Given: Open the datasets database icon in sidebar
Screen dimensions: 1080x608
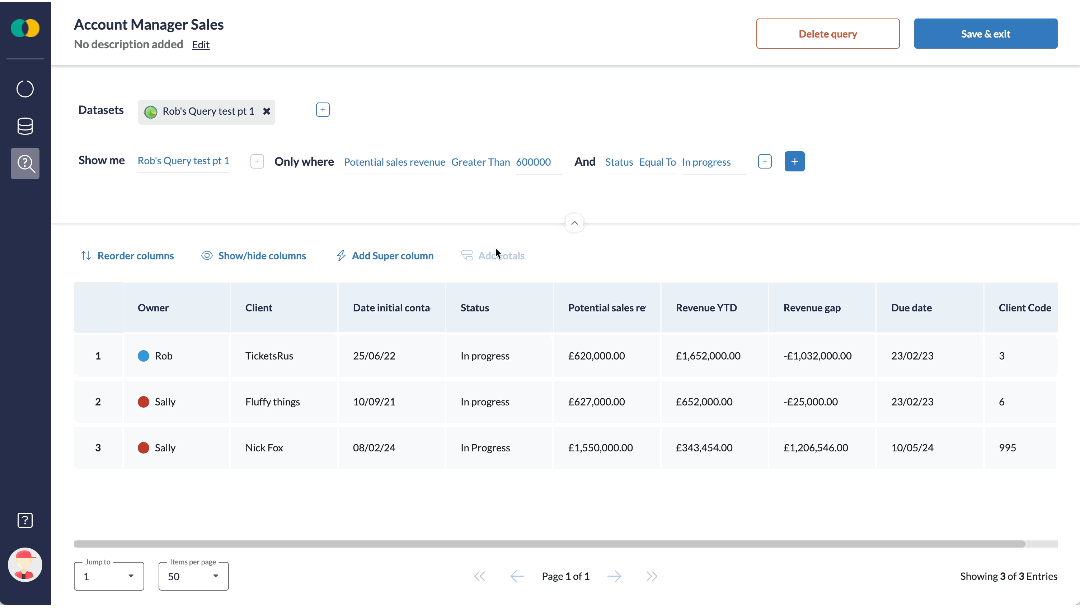Looking at the screenshot, I should click(25, 126).
